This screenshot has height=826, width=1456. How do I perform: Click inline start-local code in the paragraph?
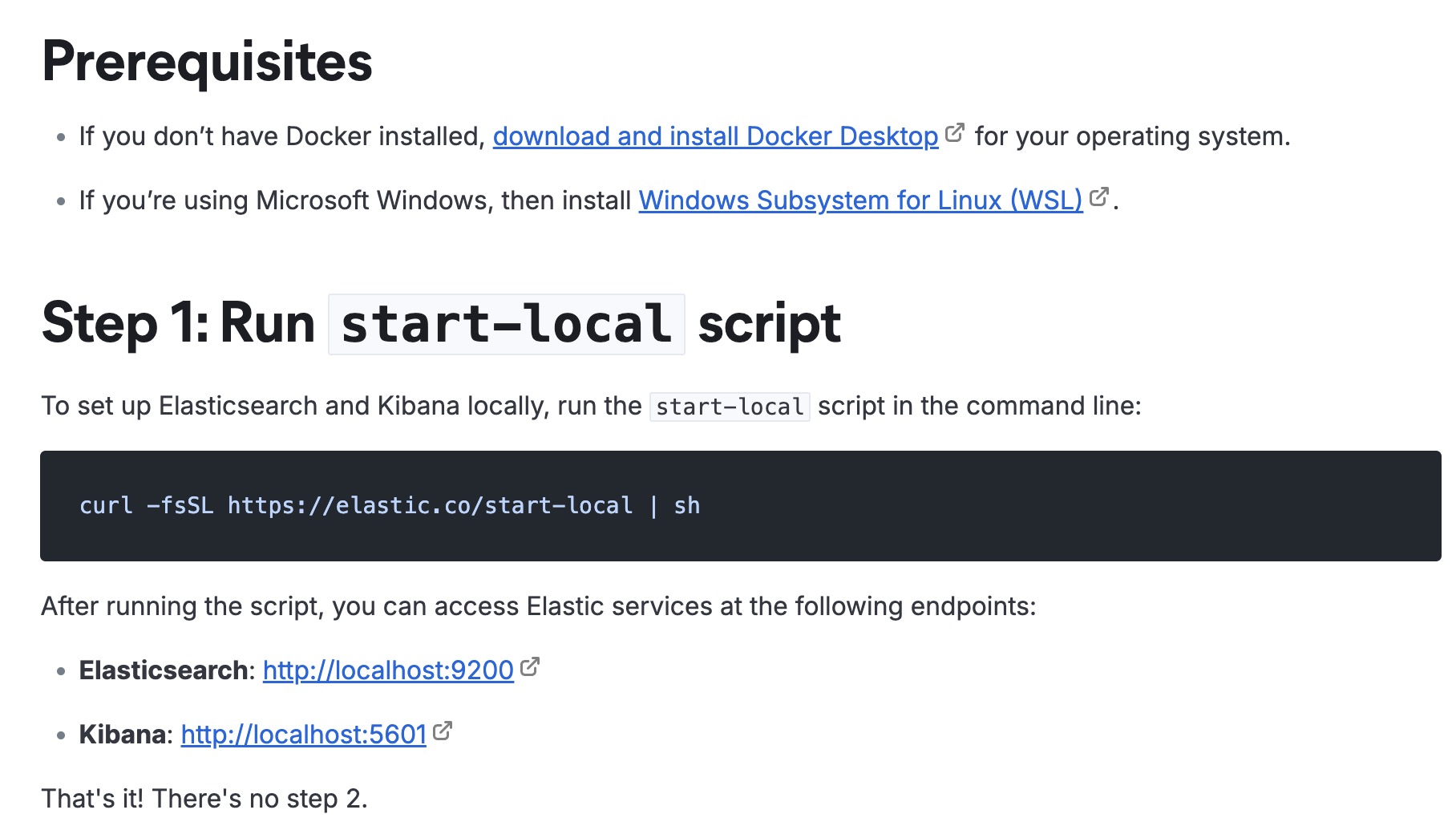click(729, 407)
